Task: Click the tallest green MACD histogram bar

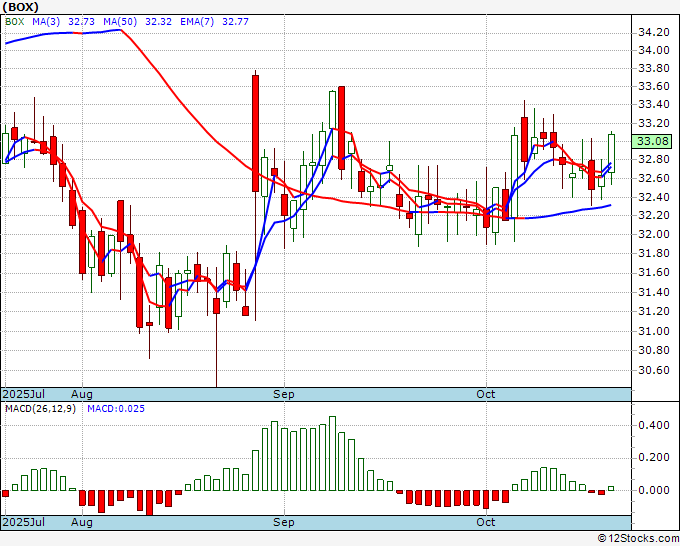Action: coord(333,453)
